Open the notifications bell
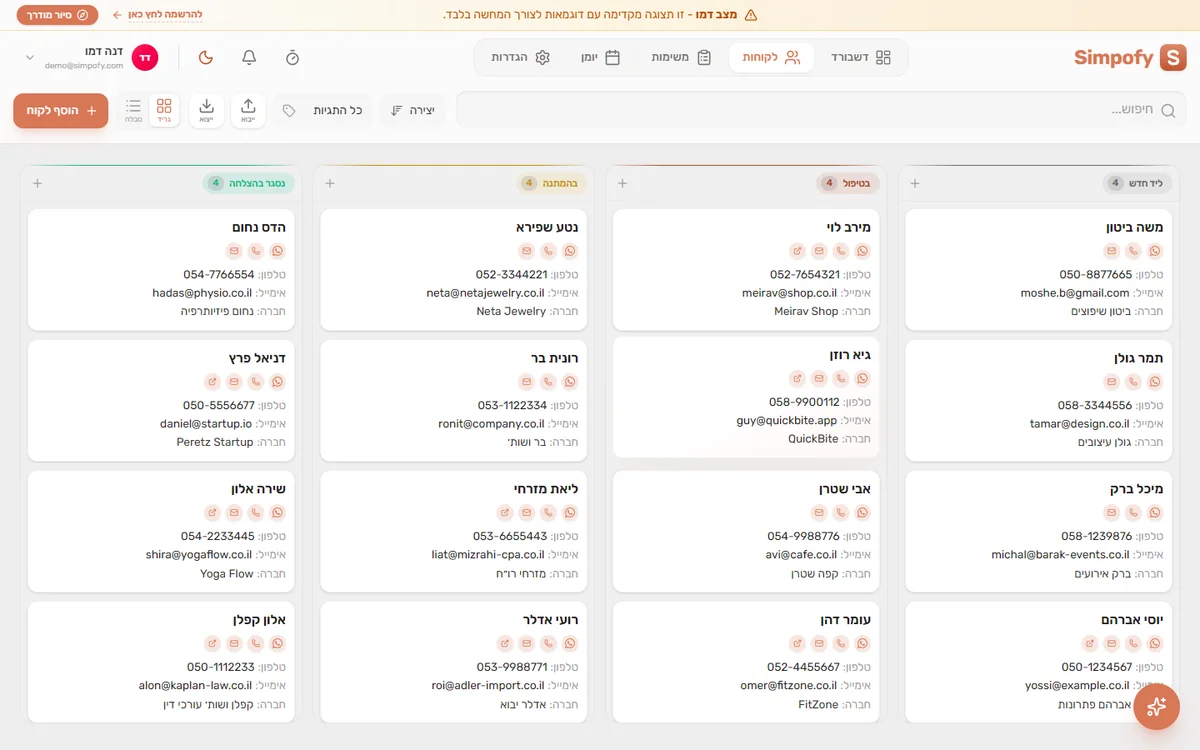 point(249,58)
